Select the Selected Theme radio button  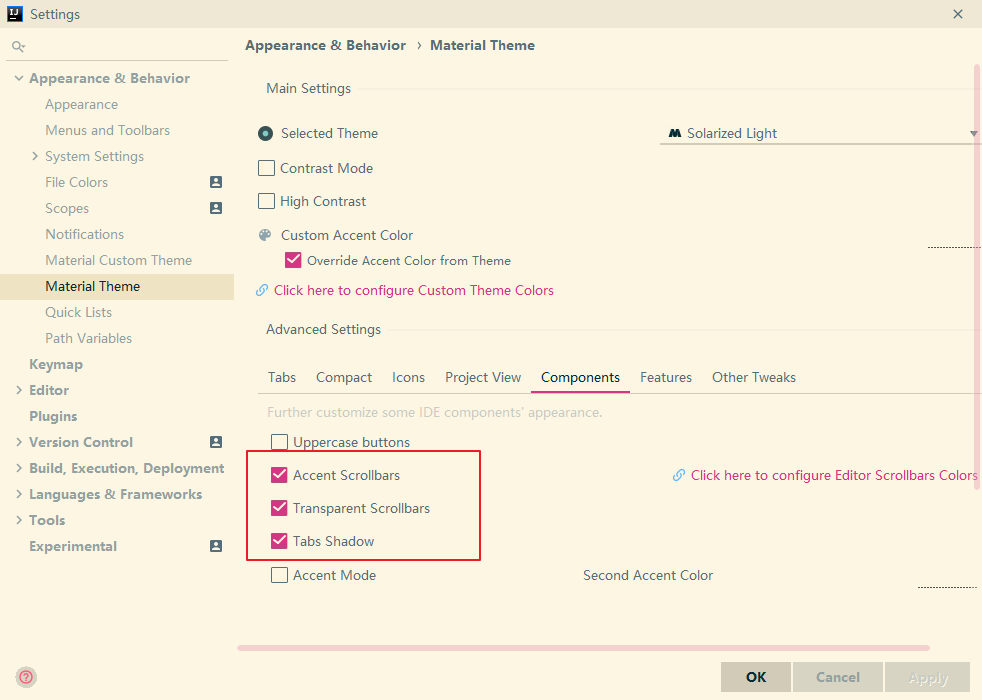click(266, 133)
